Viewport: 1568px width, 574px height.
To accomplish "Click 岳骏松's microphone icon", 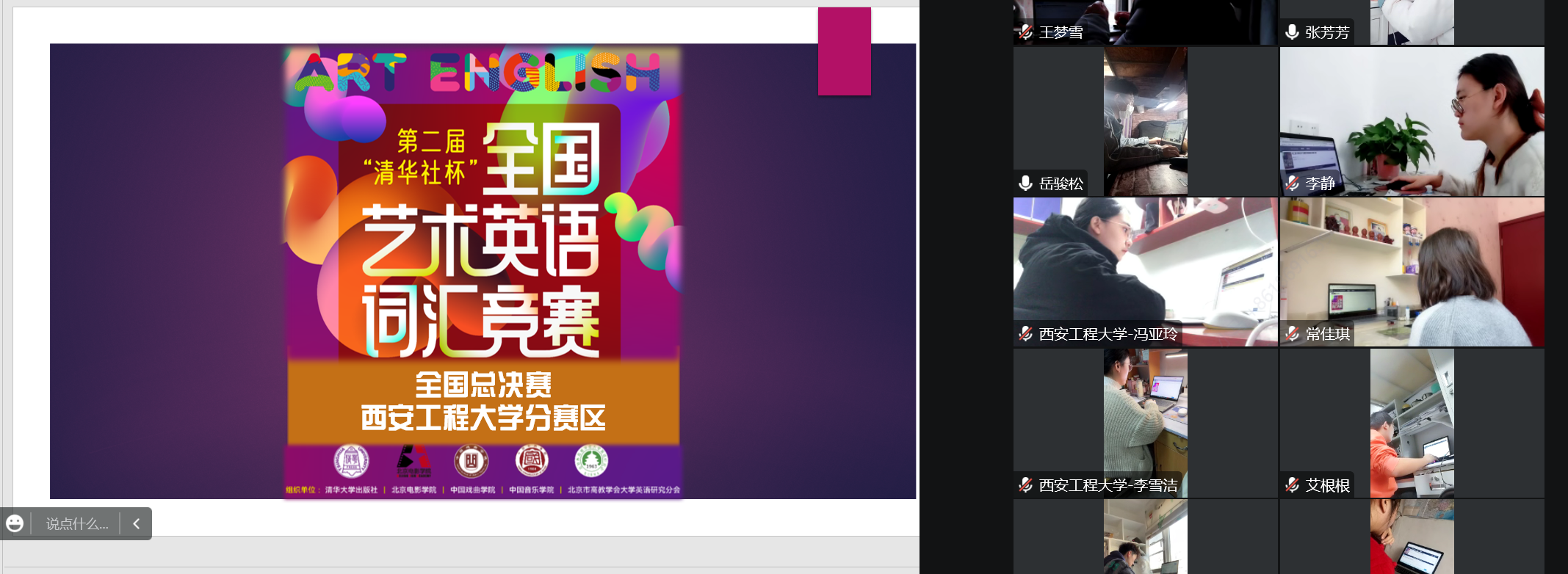I will [1026, 184].
